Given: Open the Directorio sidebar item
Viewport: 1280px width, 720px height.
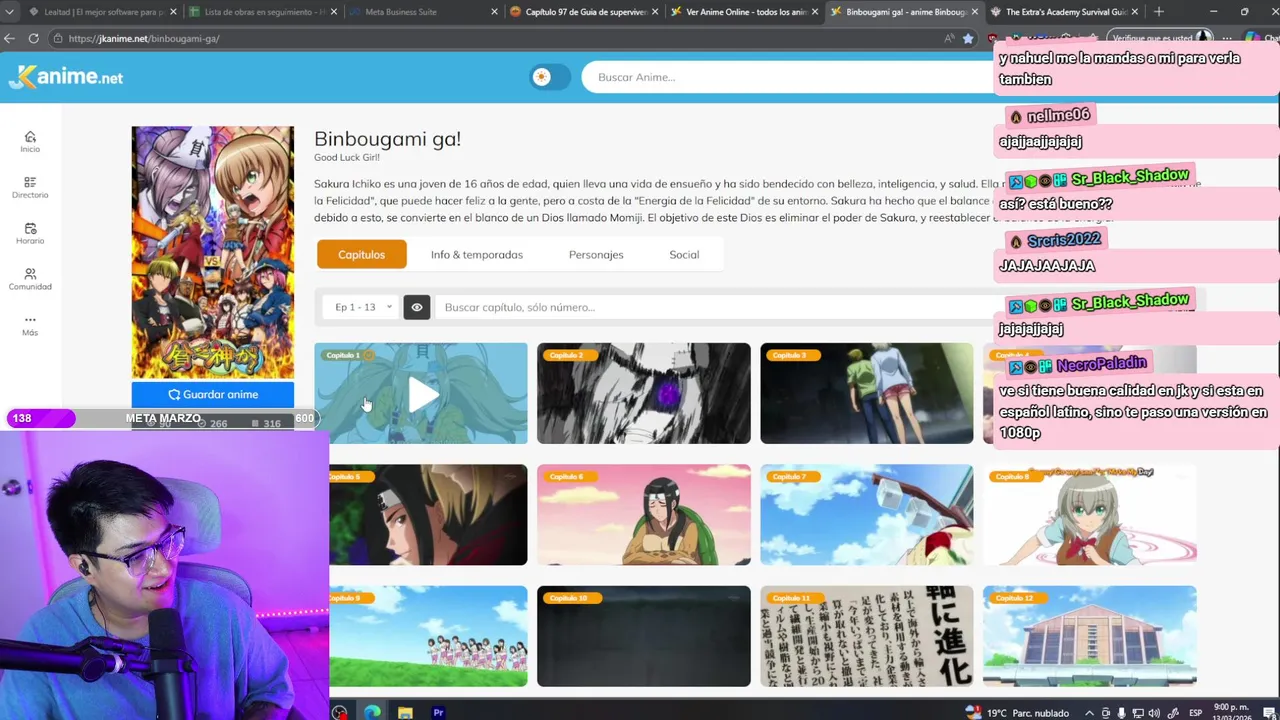Looking at the screenshot, I should 30,188.
